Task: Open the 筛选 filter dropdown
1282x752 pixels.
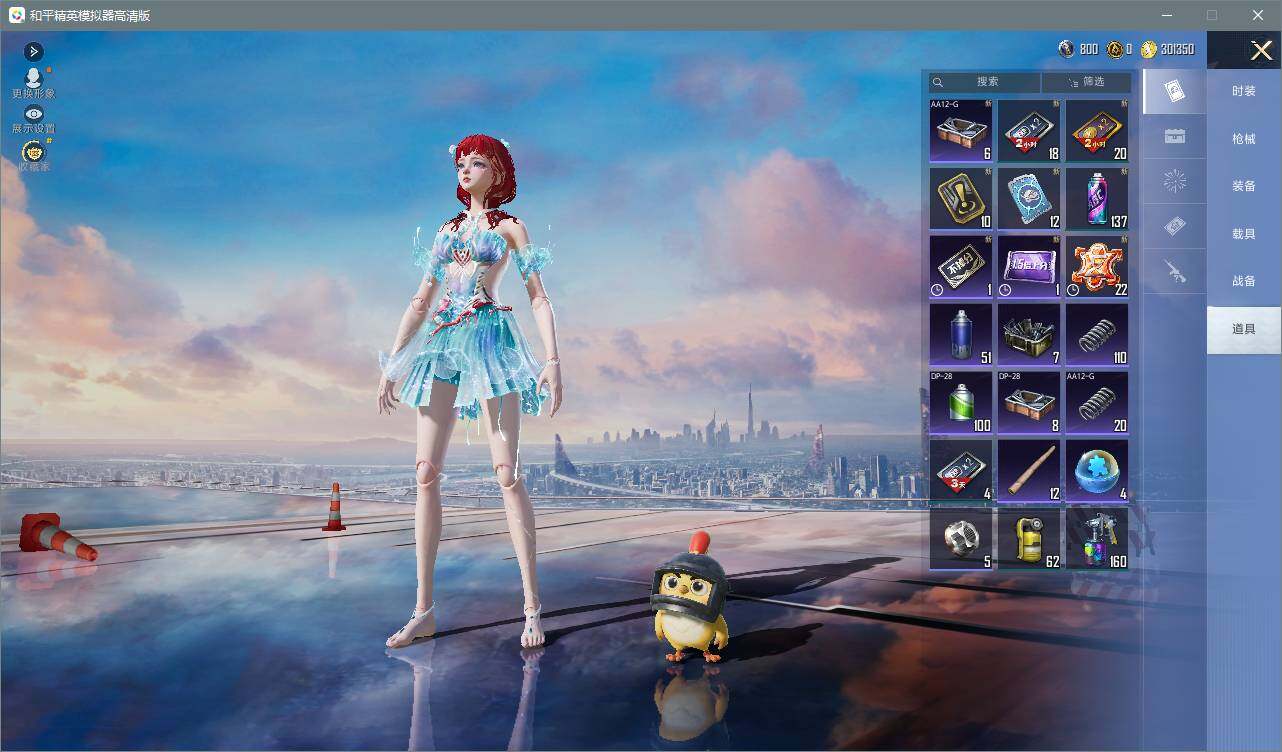Action: [1086, 82]
